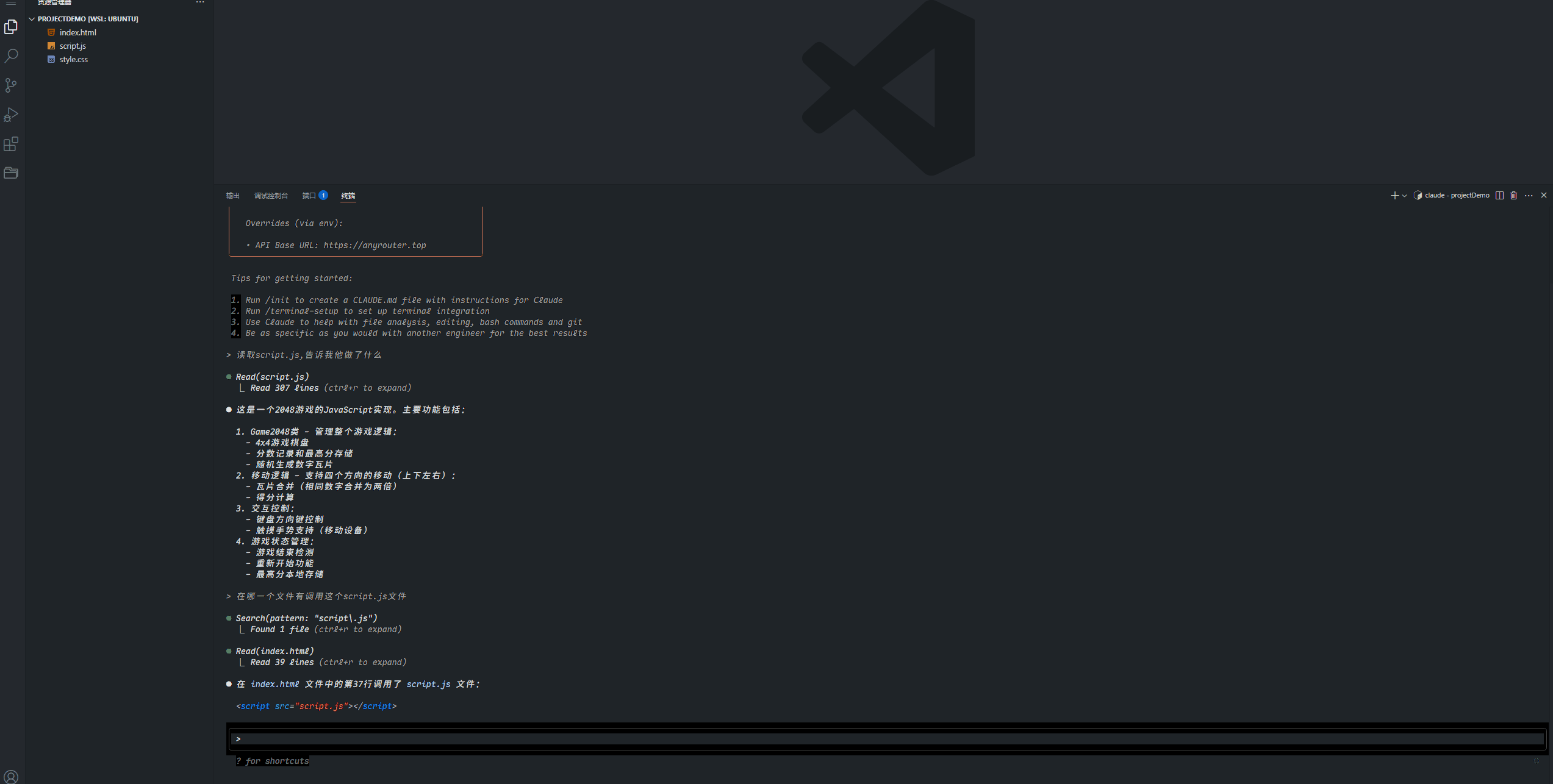Click the line mentioning 第37行调用了 script.js
This screenshot has height=784, width=1553.
353,684
